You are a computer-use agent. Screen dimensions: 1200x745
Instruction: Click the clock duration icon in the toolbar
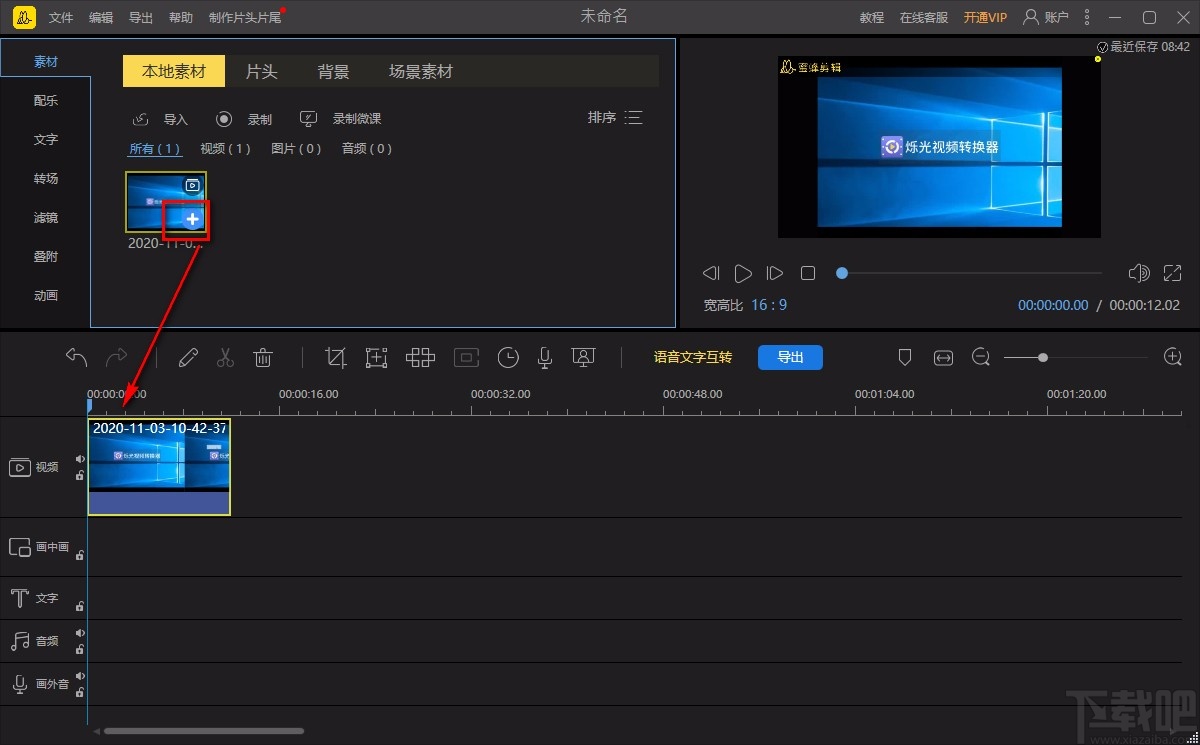tap(508, 358)
